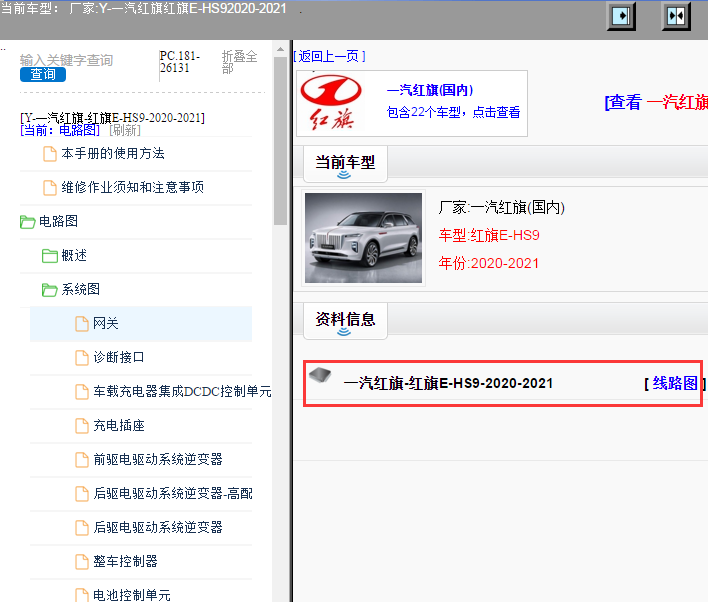This screenshot has width=708, height=602.
Task: Click the 厂家:一汽红旗(国内) text
Action: [x=502, y=208]
